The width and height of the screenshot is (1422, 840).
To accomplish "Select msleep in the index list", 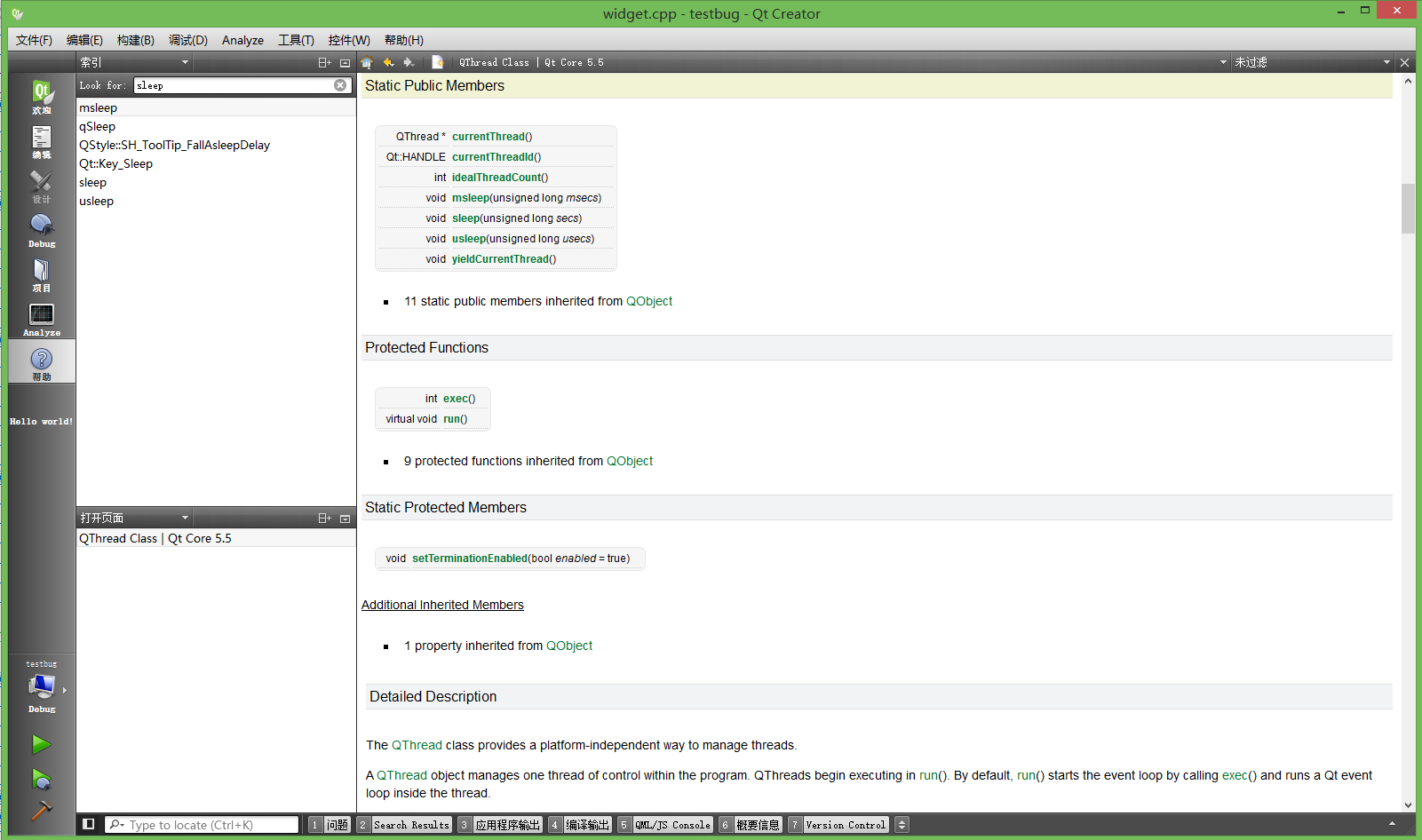I will point(216,107).
